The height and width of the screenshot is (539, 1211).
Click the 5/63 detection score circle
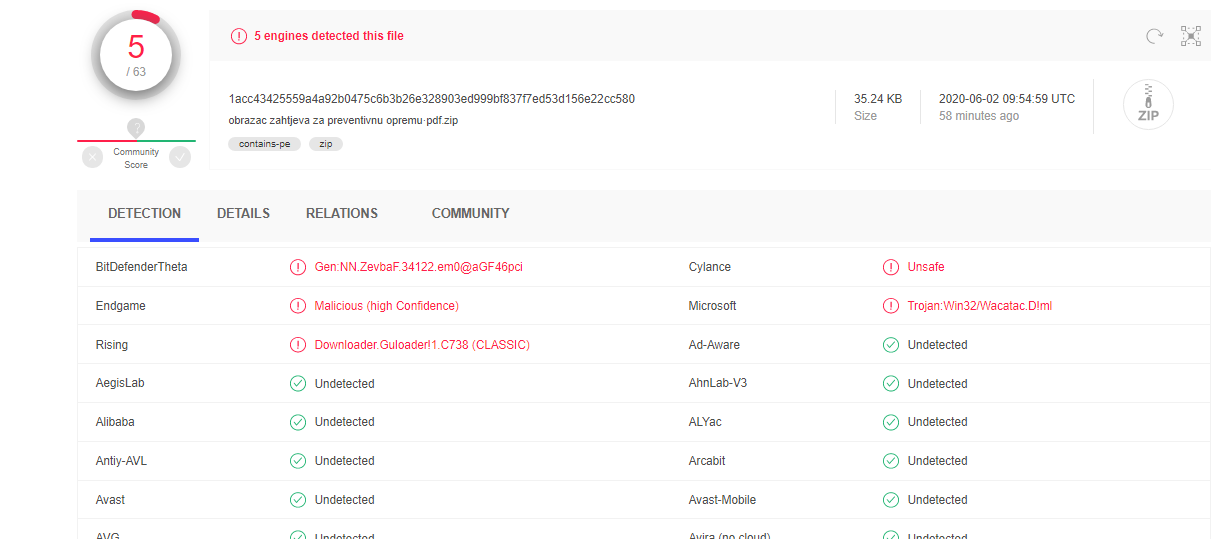136,54
